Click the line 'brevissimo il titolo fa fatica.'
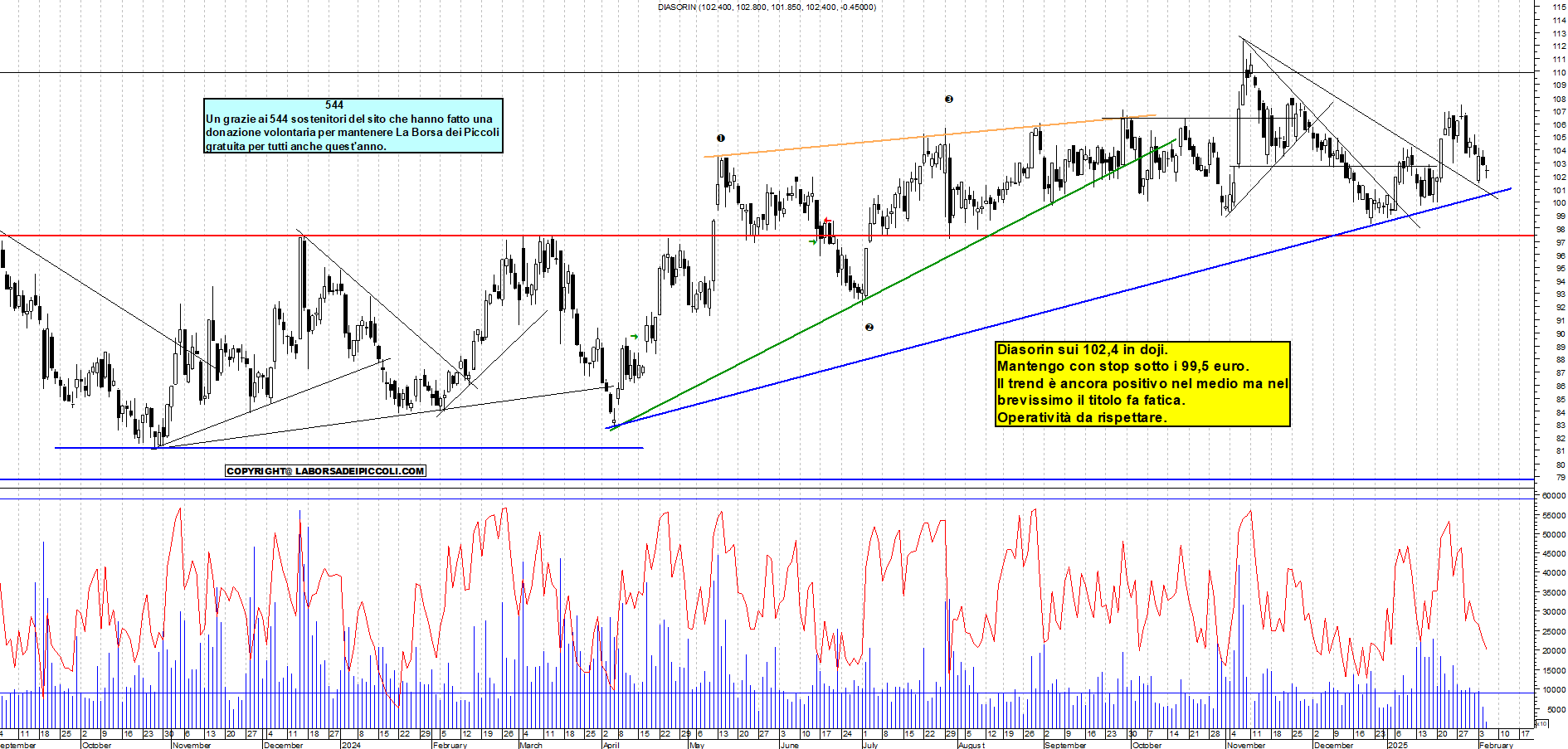The width and height of the screenshot is (1568, 749). point(1091,400)
